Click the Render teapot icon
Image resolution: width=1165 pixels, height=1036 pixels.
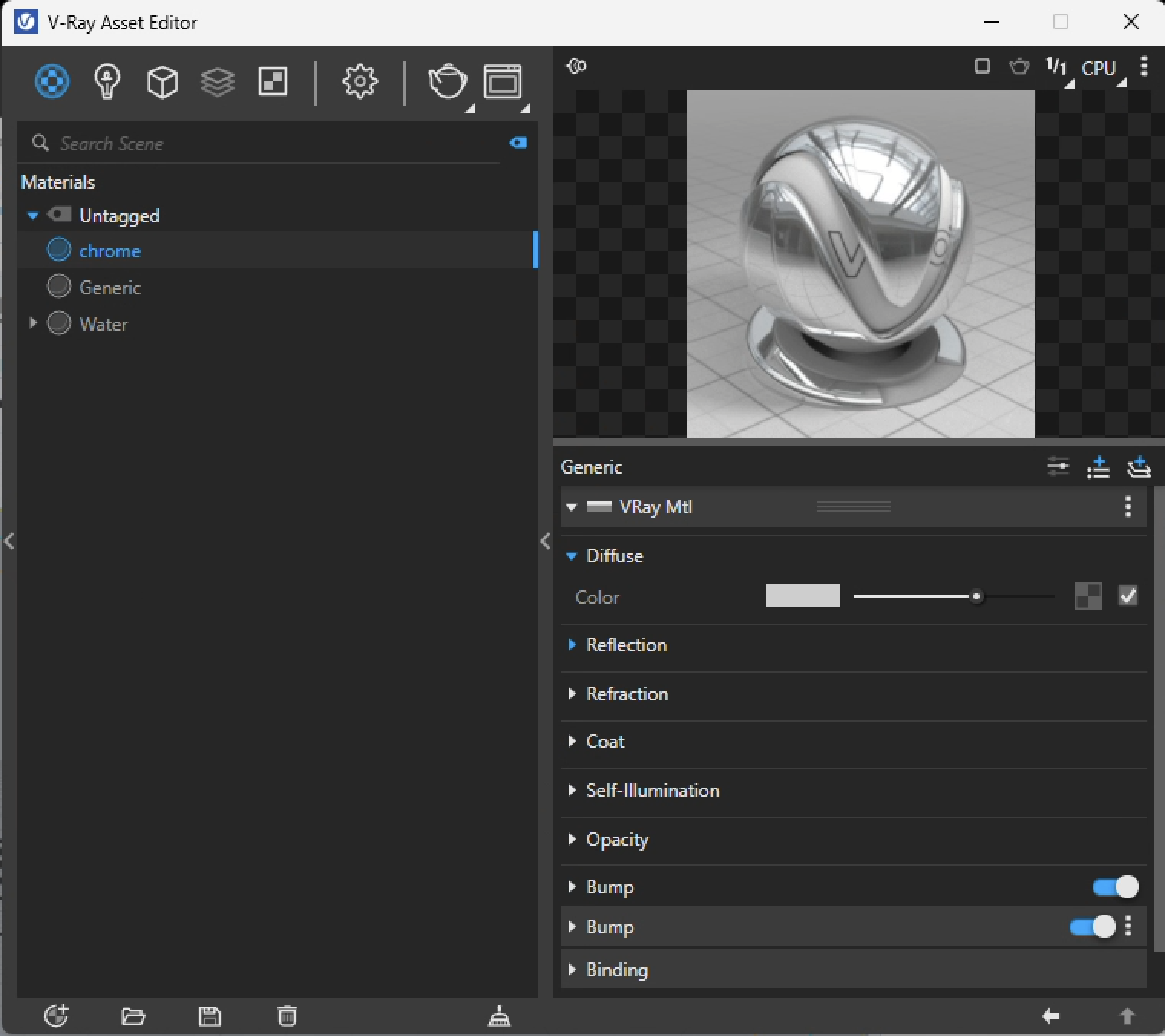coord(448,81)
